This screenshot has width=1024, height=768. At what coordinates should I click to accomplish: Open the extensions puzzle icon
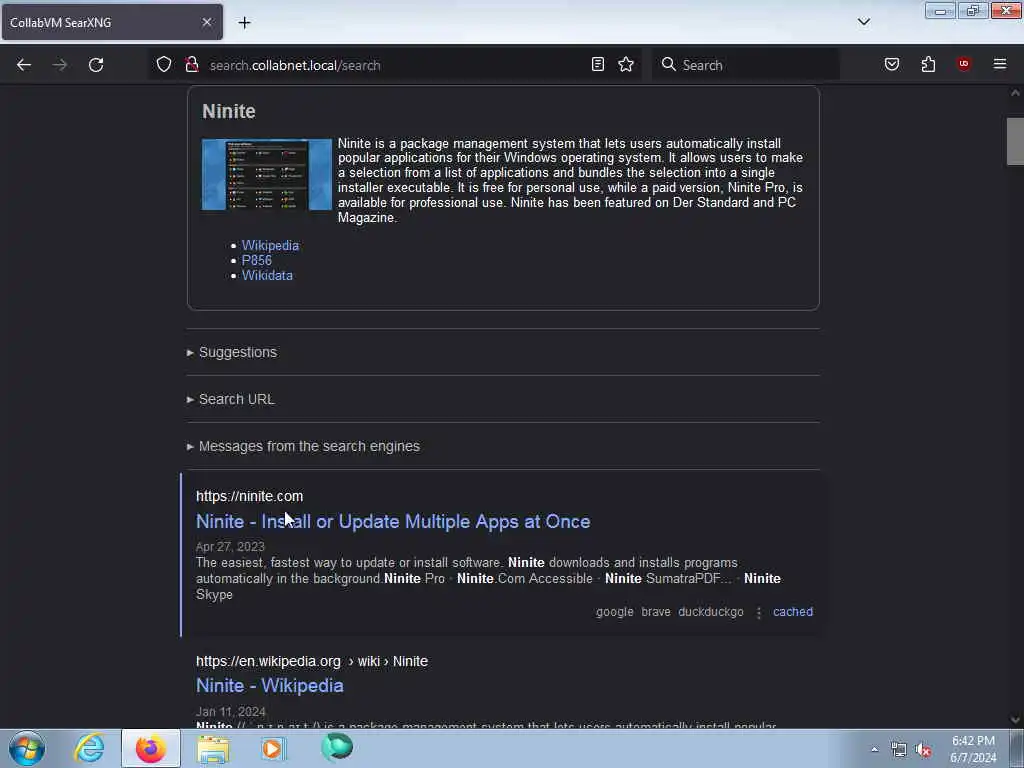928,64
